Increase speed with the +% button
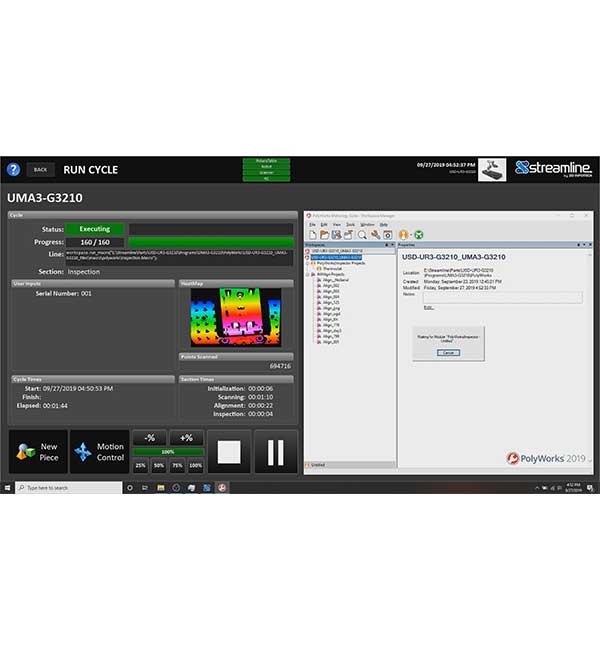This screenshot has width=600, height=650. click(x=186, y=438)
